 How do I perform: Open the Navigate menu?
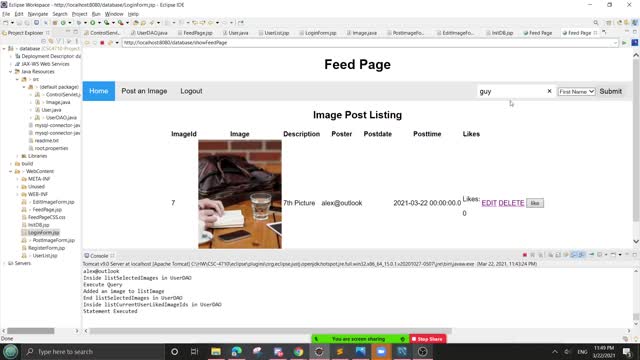coord(38,14)
